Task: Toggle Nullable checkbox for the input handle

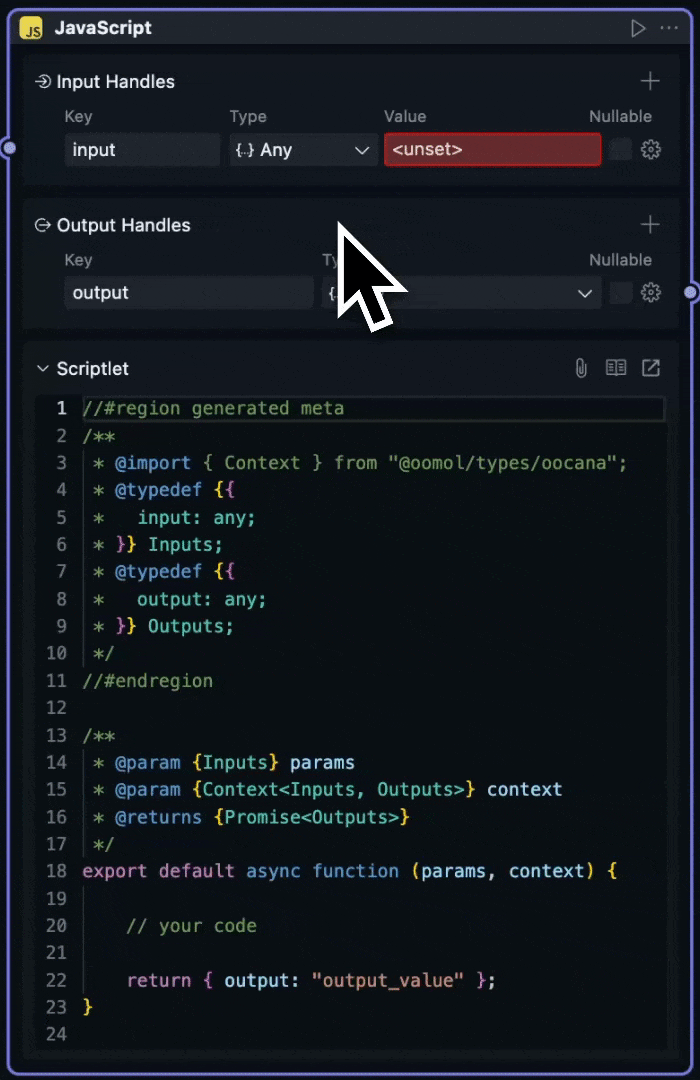Action: click(621, 150)
